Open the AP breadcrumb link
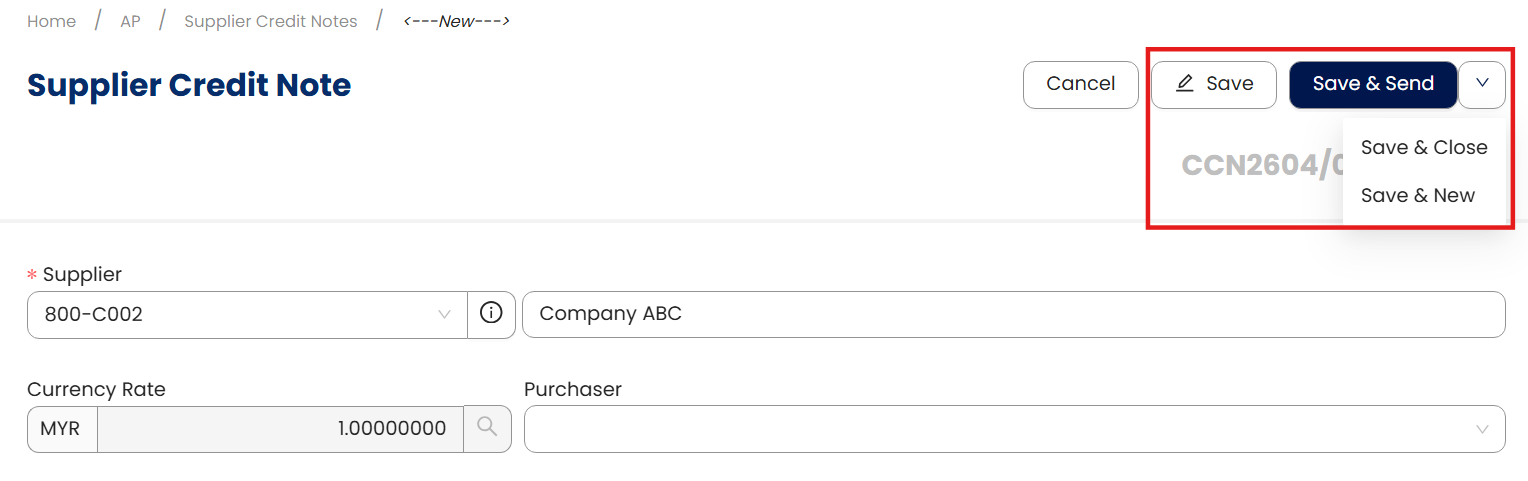The width and height of the screenshot is (1528, 481). 130,21
